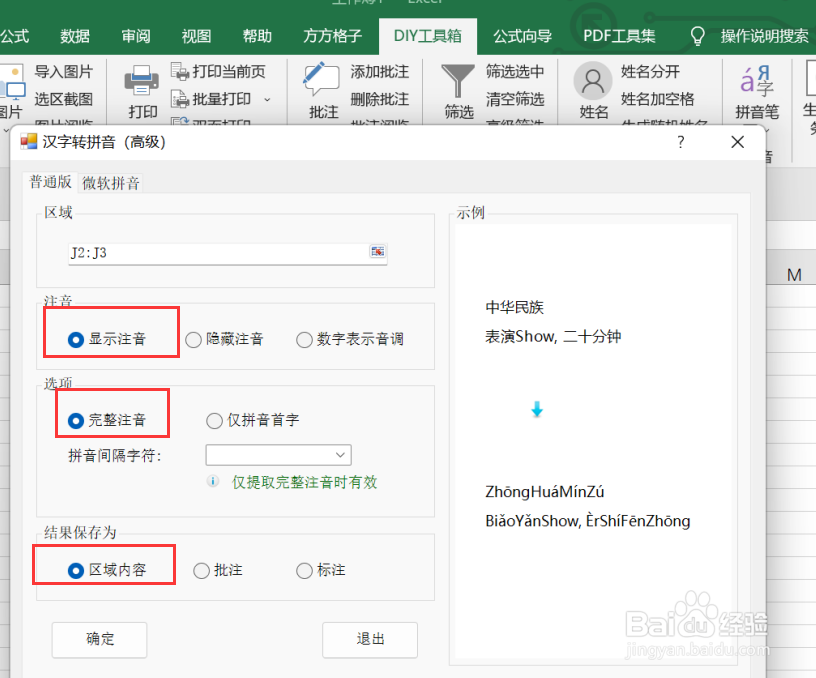
Task: Click the 确定 button
Action: (99, 639)
